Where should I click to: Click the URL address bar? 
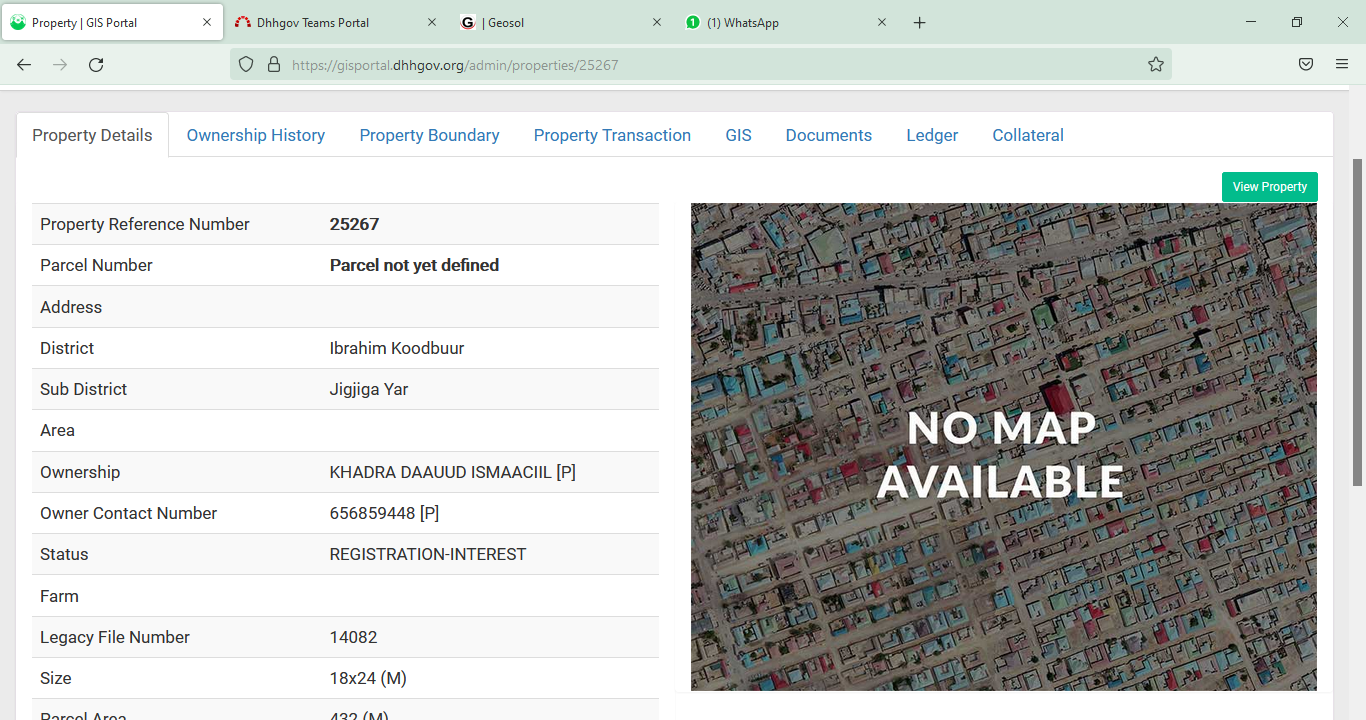(700, 64)
